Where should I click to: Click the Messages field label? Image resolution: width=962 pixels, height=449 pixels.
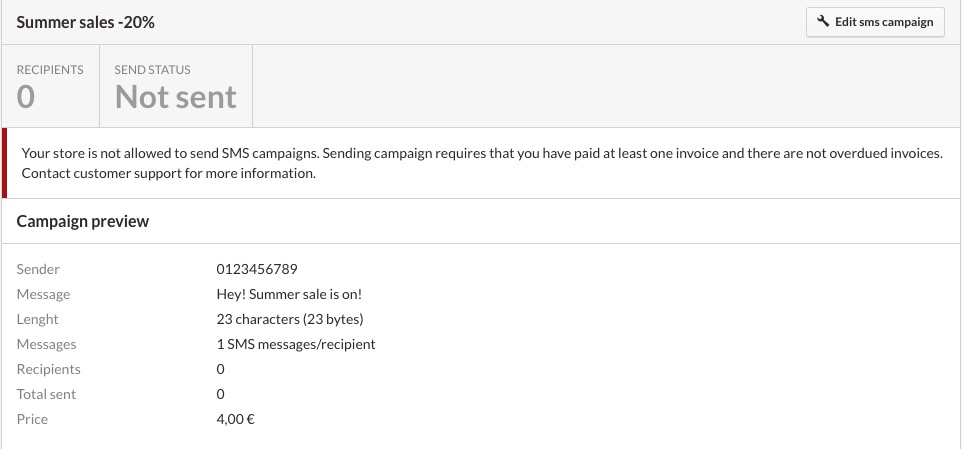[x=46, y=345]
